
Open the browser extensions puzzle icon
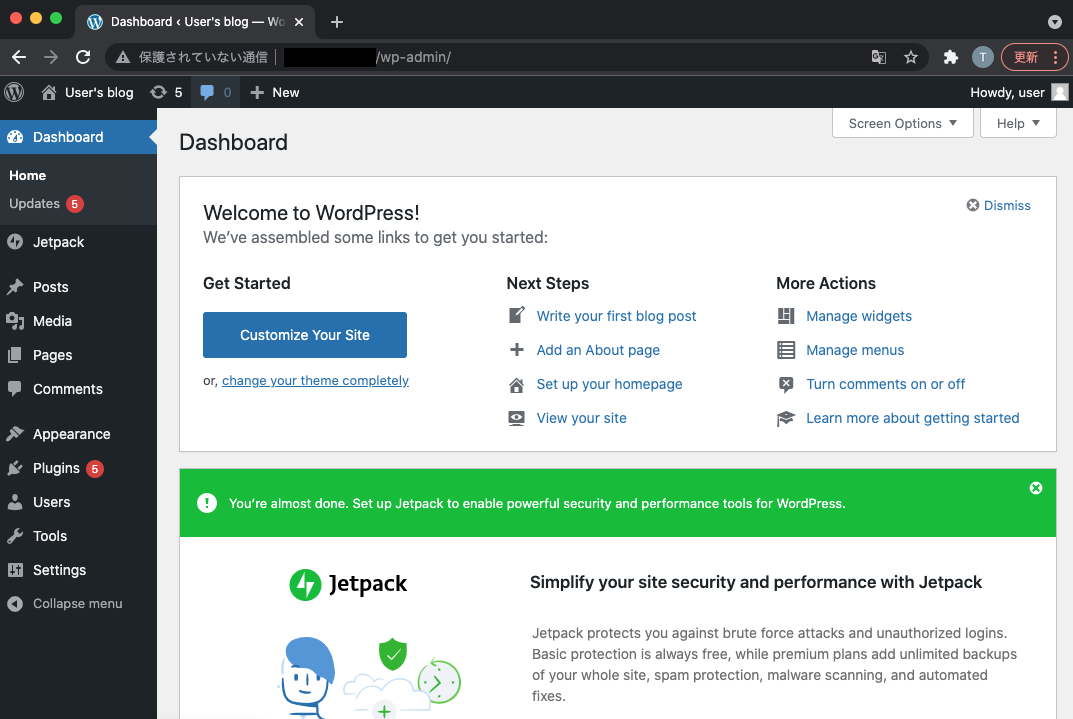(951, 57)
